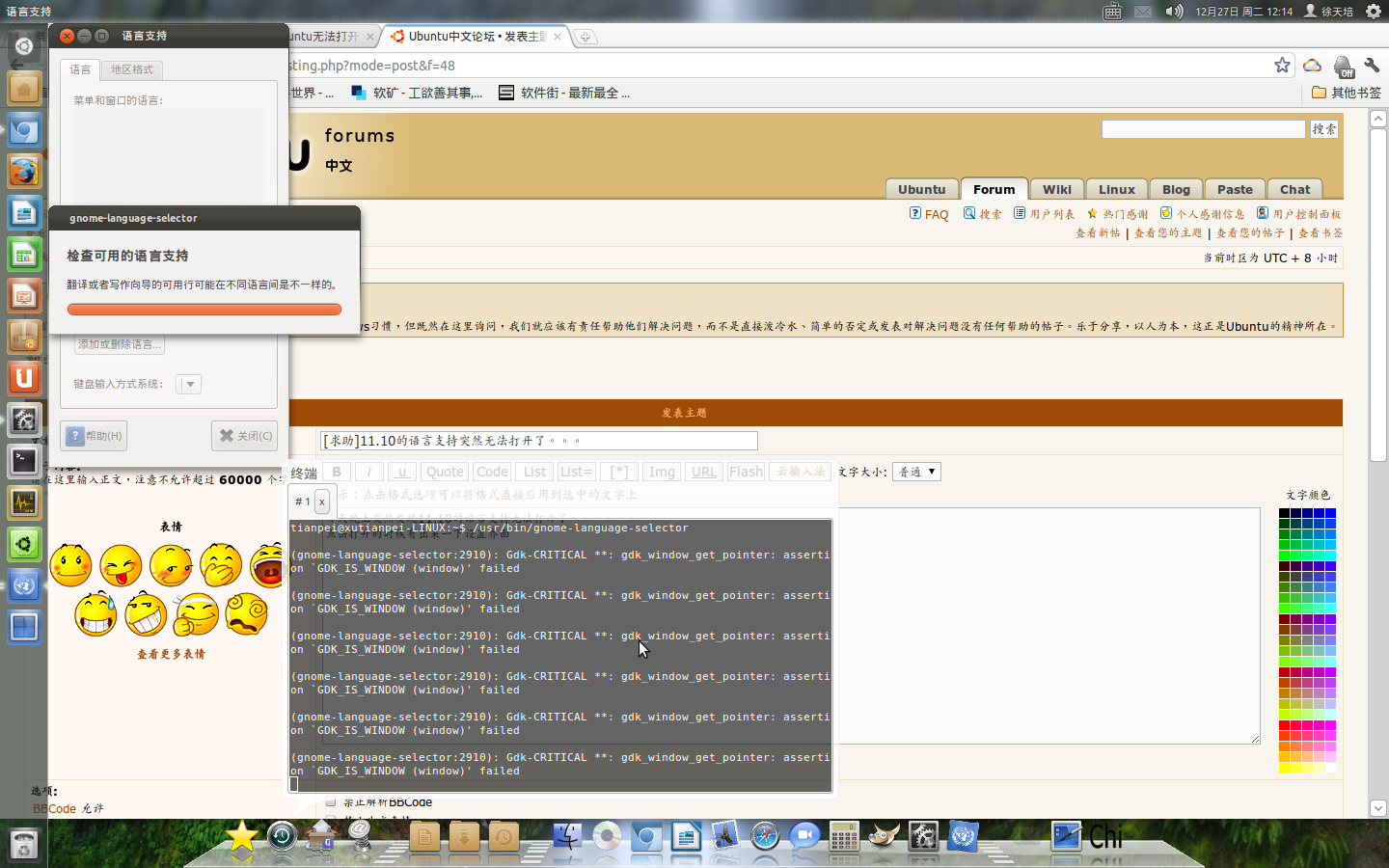
Task: Open the system volume indicator
Action: click(x=1174, y=12)
